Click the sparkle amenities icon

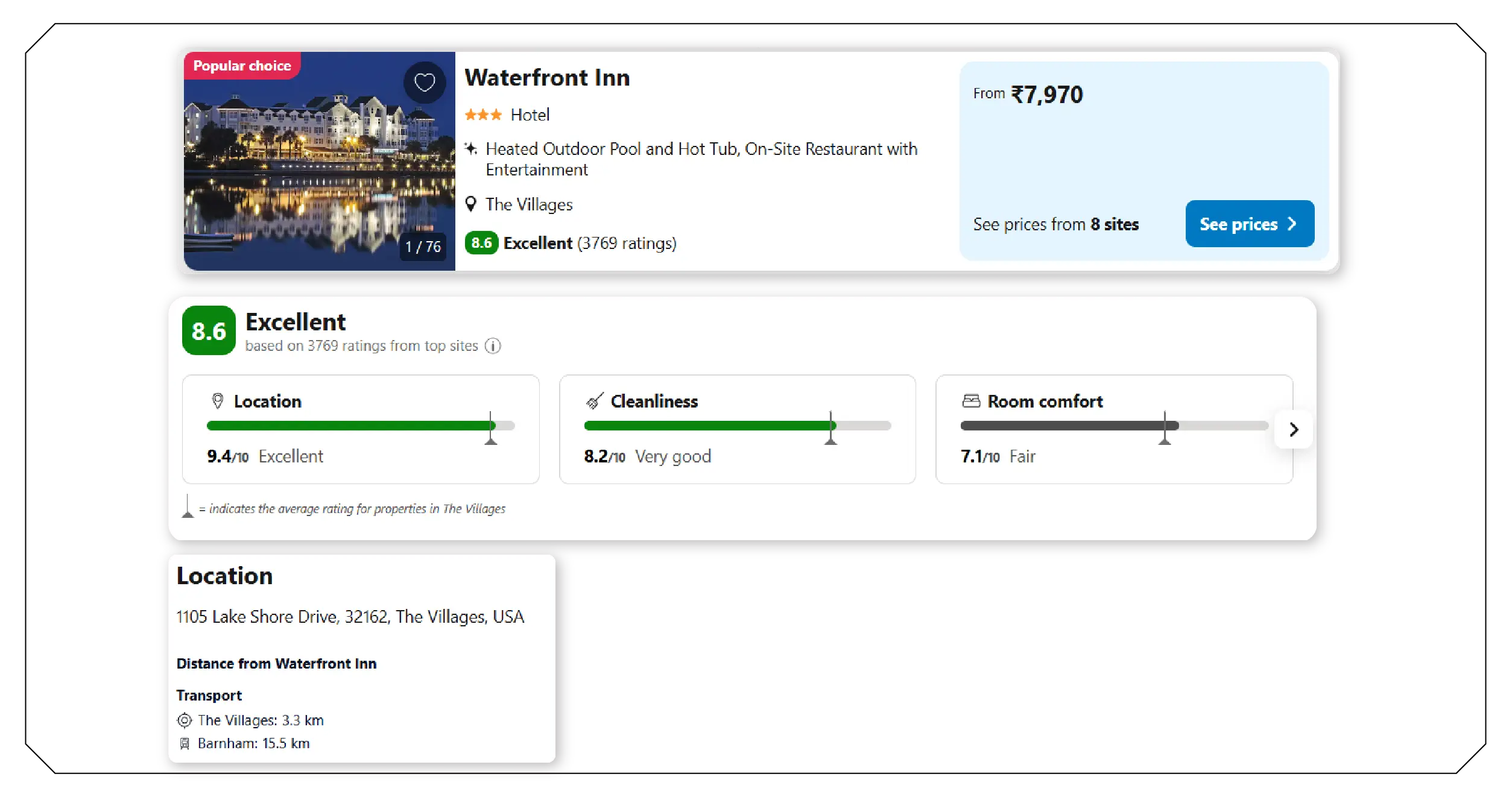click(472, 148)
